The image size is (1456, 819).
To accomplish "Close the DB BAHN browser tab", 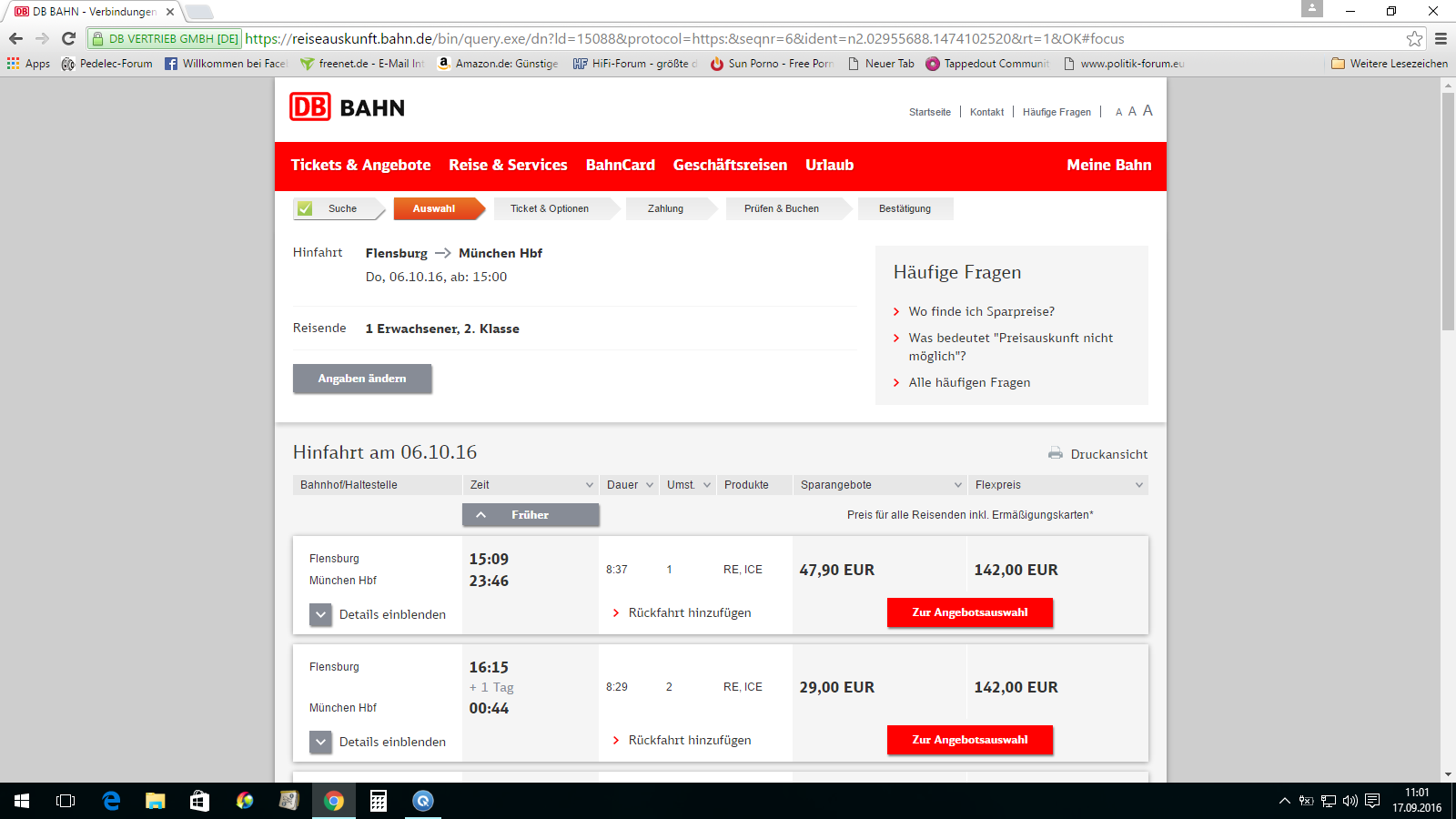I will 170,12.
